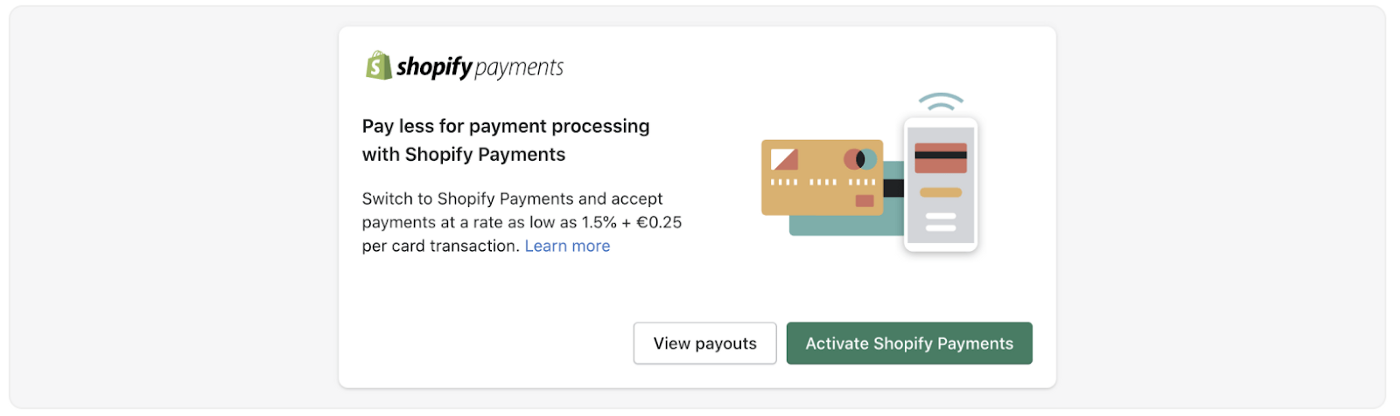
Task: Click the small red rectangle on gold card
Action: (x=864, y=201)
